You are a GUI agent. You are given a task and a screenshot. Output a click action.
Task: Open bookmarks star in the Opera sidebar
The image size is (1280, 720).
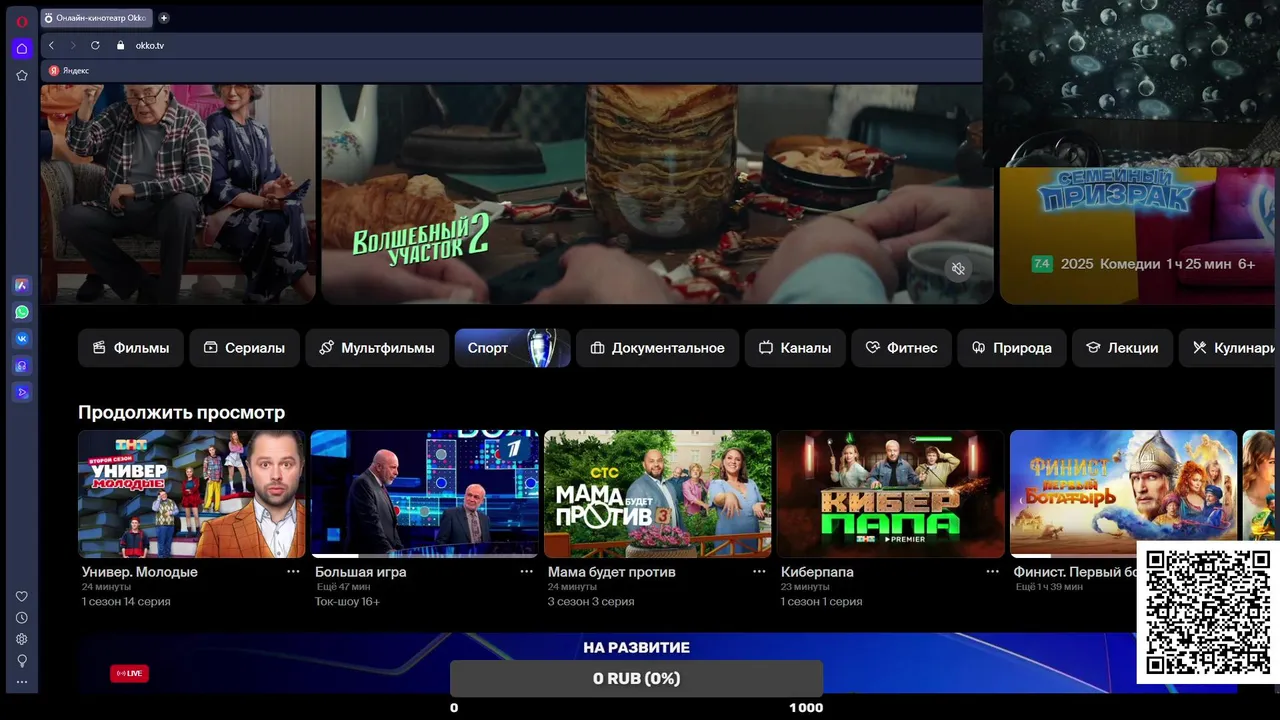(21, 75)
